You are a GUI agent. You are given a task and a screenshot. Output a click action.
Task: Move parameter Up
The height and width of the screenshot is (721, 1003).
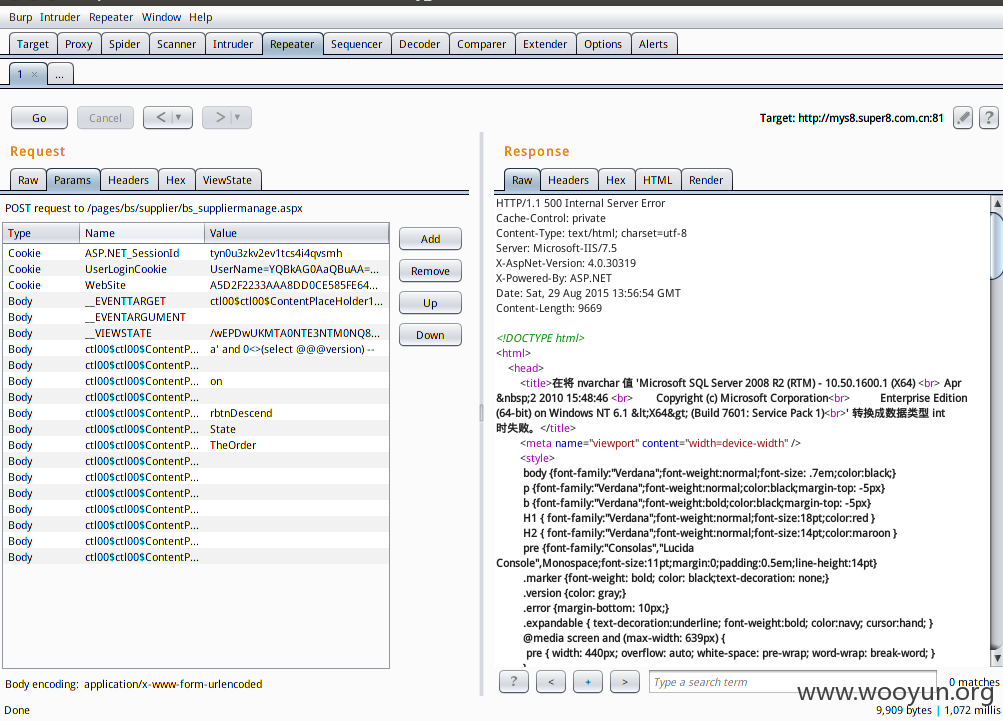(x=430, y=303)
